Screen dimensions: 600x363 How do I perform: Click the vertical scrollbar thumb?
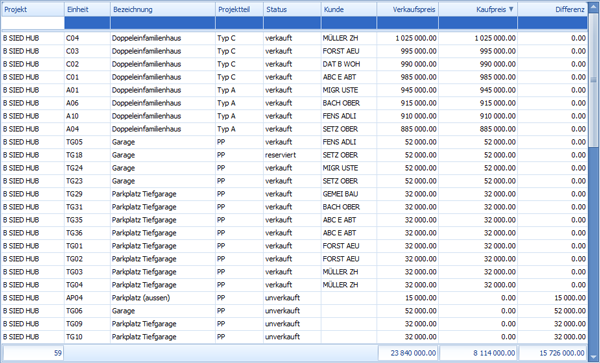coord(593,80)
